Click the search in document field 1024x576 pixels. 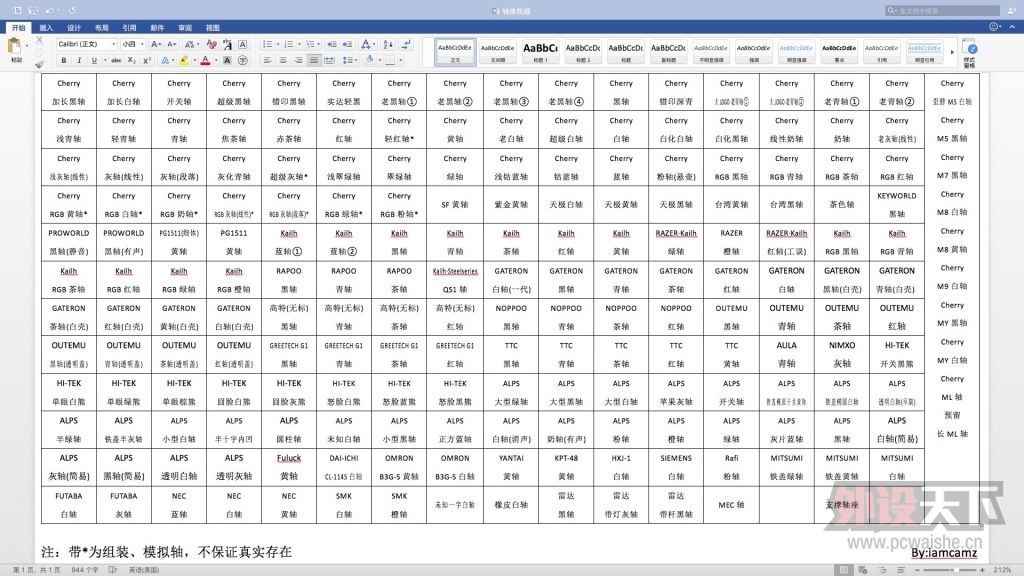[x=942, y=10]
